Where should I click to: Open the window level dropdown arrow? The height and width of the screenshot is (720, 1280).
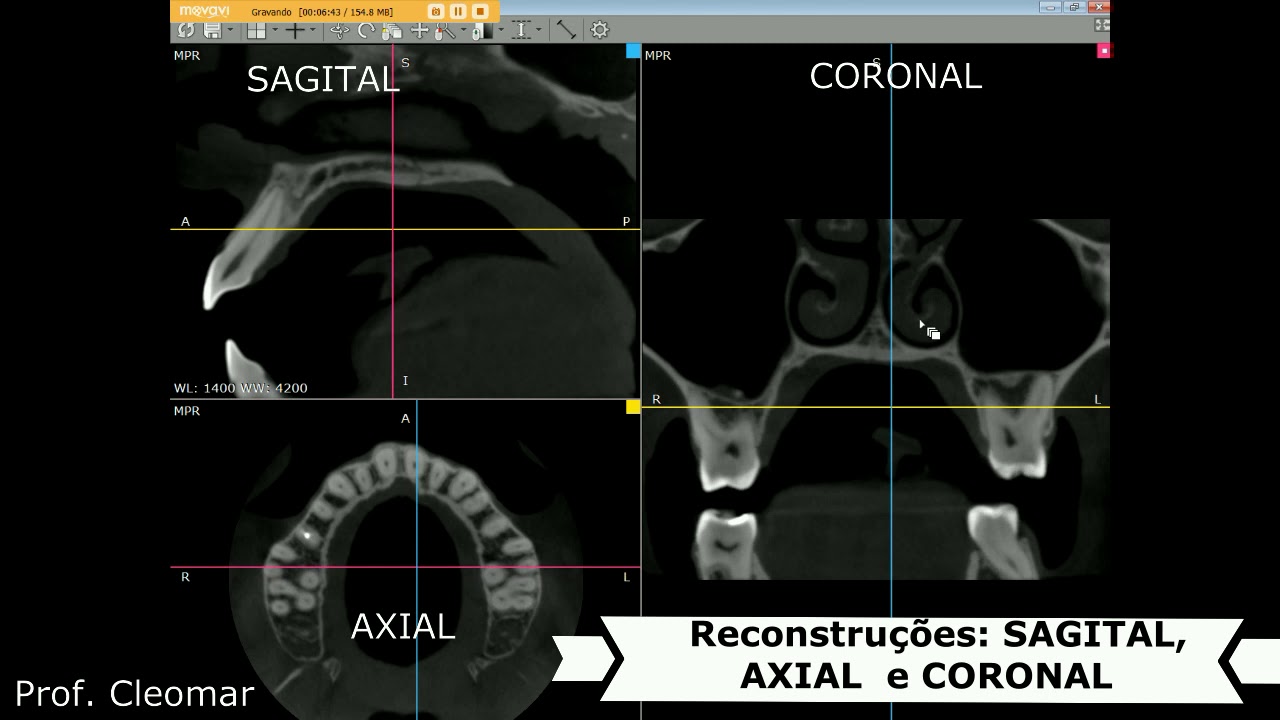(501, 30)
